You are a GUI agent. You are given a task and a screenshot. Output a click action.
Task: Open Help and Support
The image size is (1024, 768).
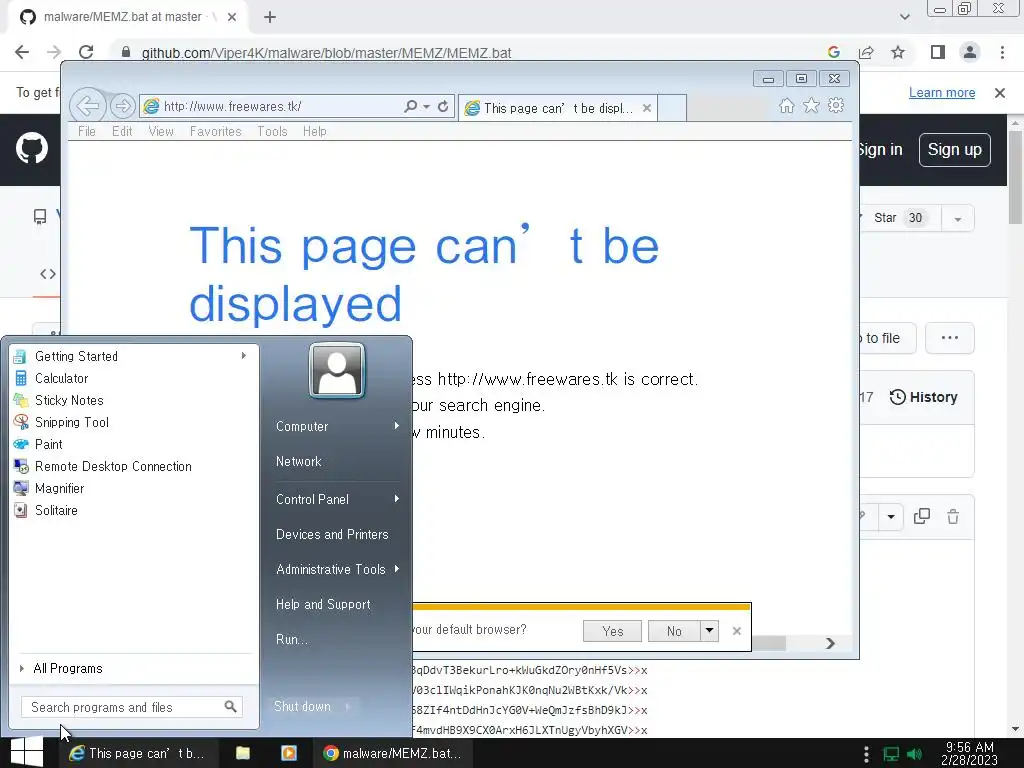(x=337, y=604)
